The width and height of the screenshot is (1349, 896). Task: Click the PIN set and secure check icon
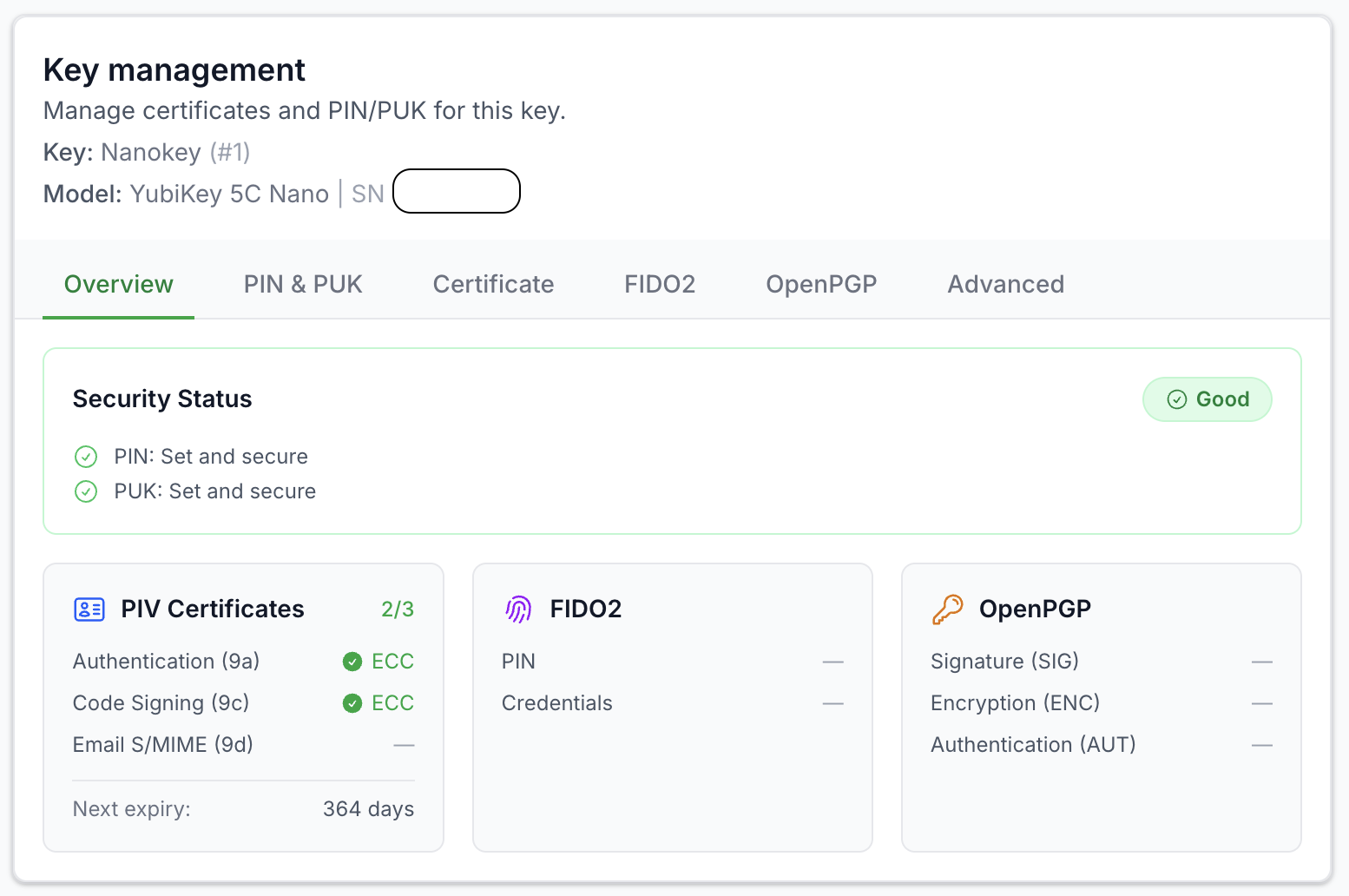[86, 457]
